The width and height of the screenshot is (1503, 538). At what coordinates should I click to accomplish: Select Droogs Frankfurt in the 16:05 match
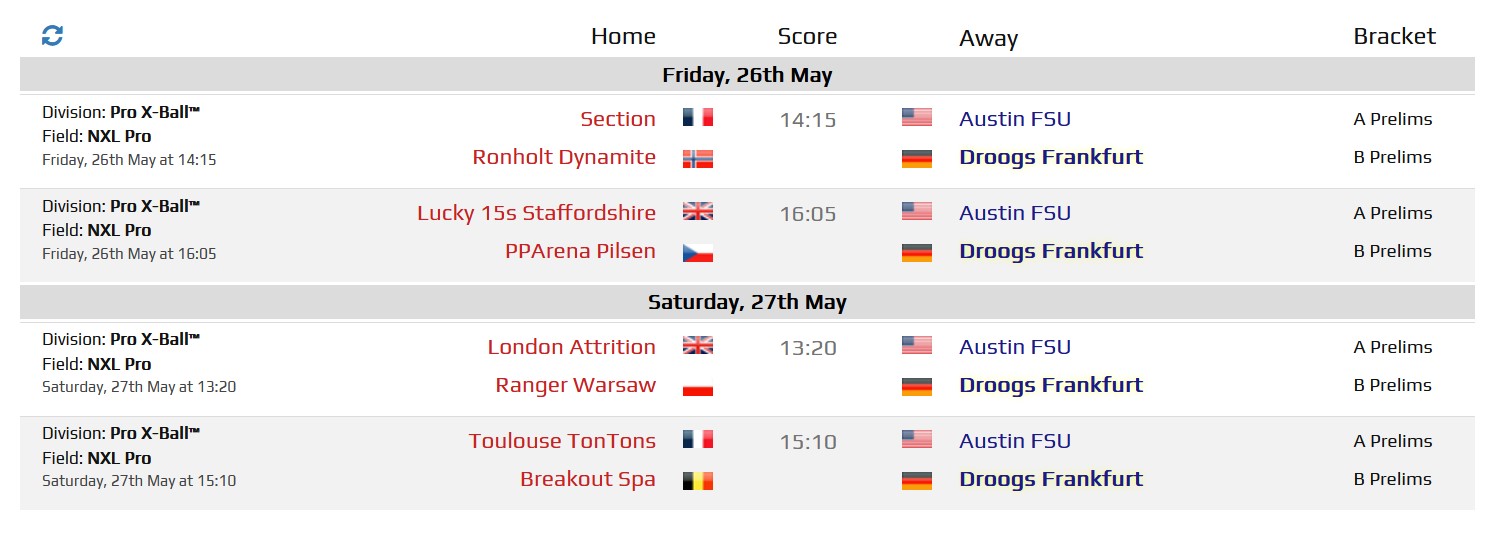coord(1051,251)
